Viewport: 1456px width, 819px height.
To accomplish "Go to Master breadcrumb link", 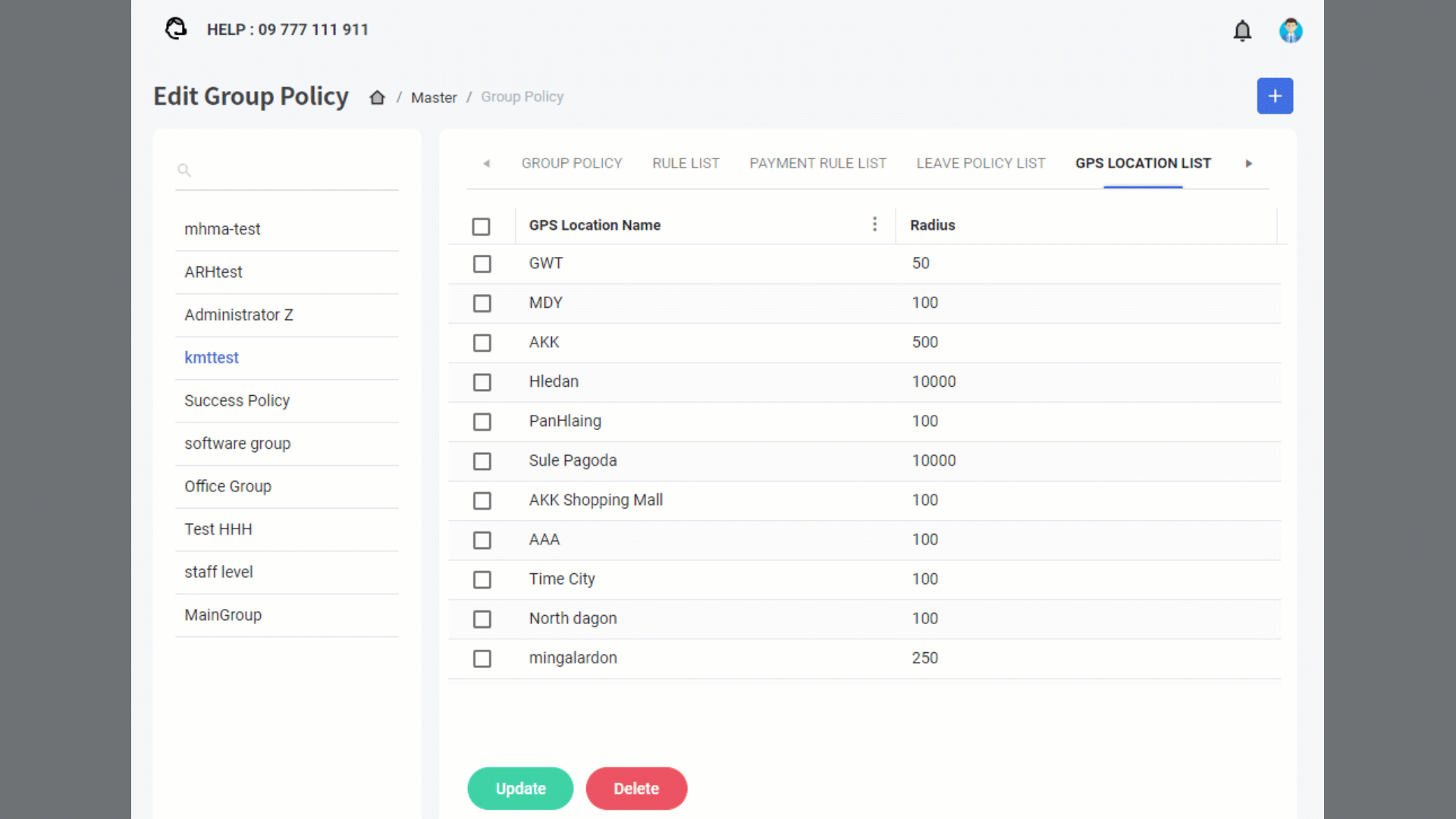I will [434, 98].
